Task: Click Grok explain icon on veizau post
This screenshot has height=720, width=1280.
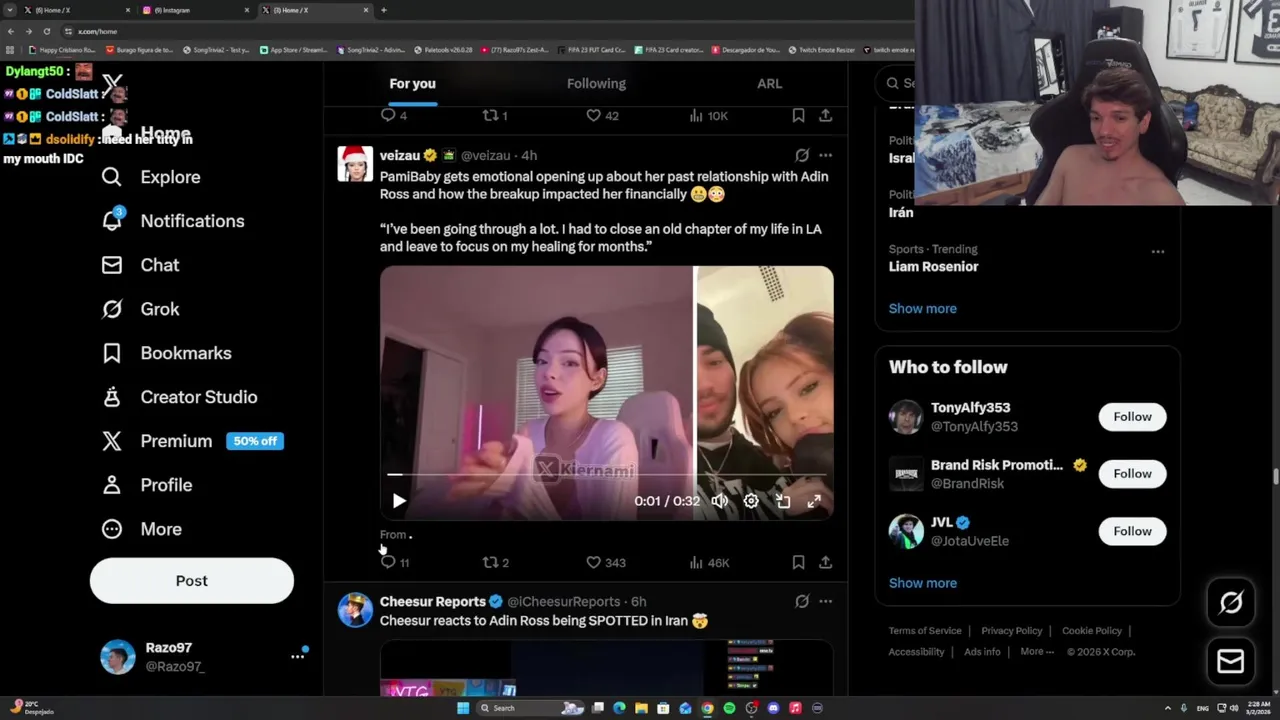Action: point(802,155)
